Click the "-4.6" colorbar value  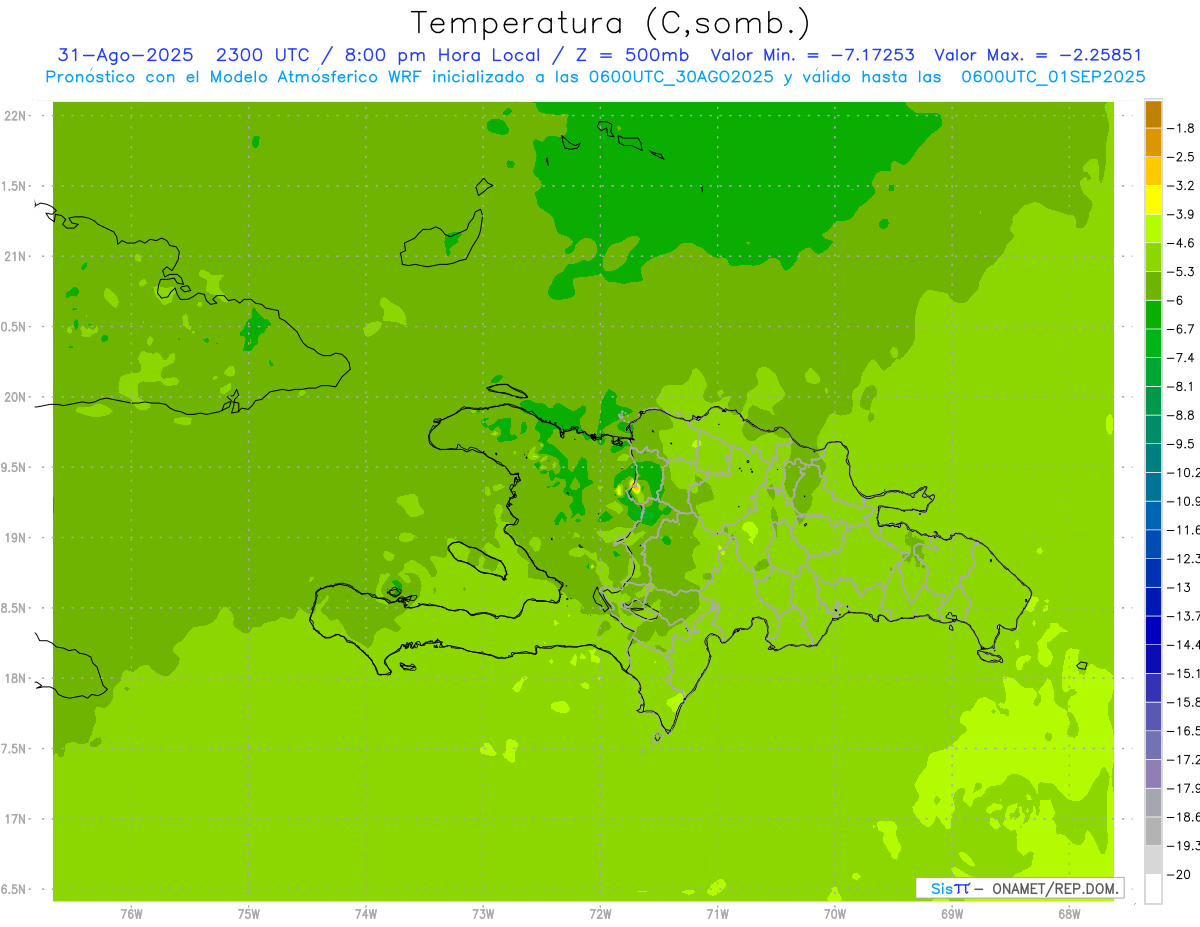[1181, 243]
